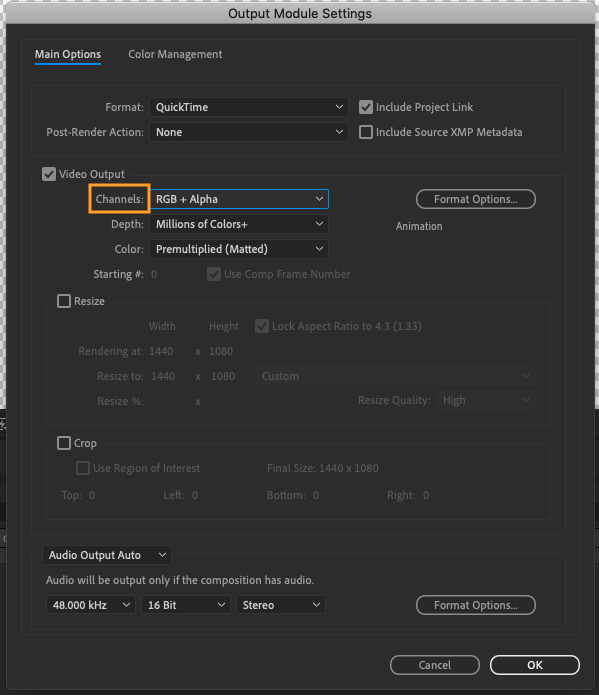The width and height of the screenshot is (599, 695).
Task: Uncheck Include Project Link
Action: click(366, 107)
